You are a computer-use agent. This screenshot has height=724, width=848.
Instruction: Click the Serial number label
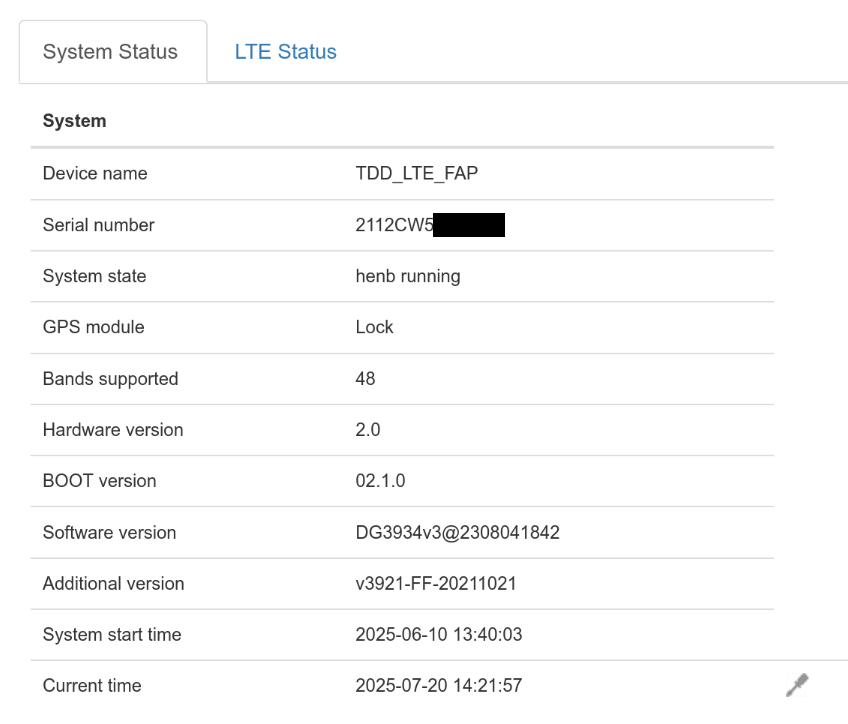point(98,225)
